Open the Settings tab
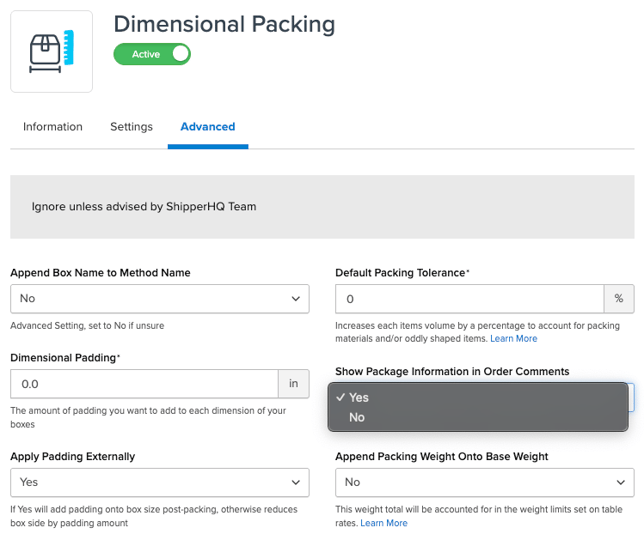The width and height of the screenshot is (644, 546). (x=131, y=127)
